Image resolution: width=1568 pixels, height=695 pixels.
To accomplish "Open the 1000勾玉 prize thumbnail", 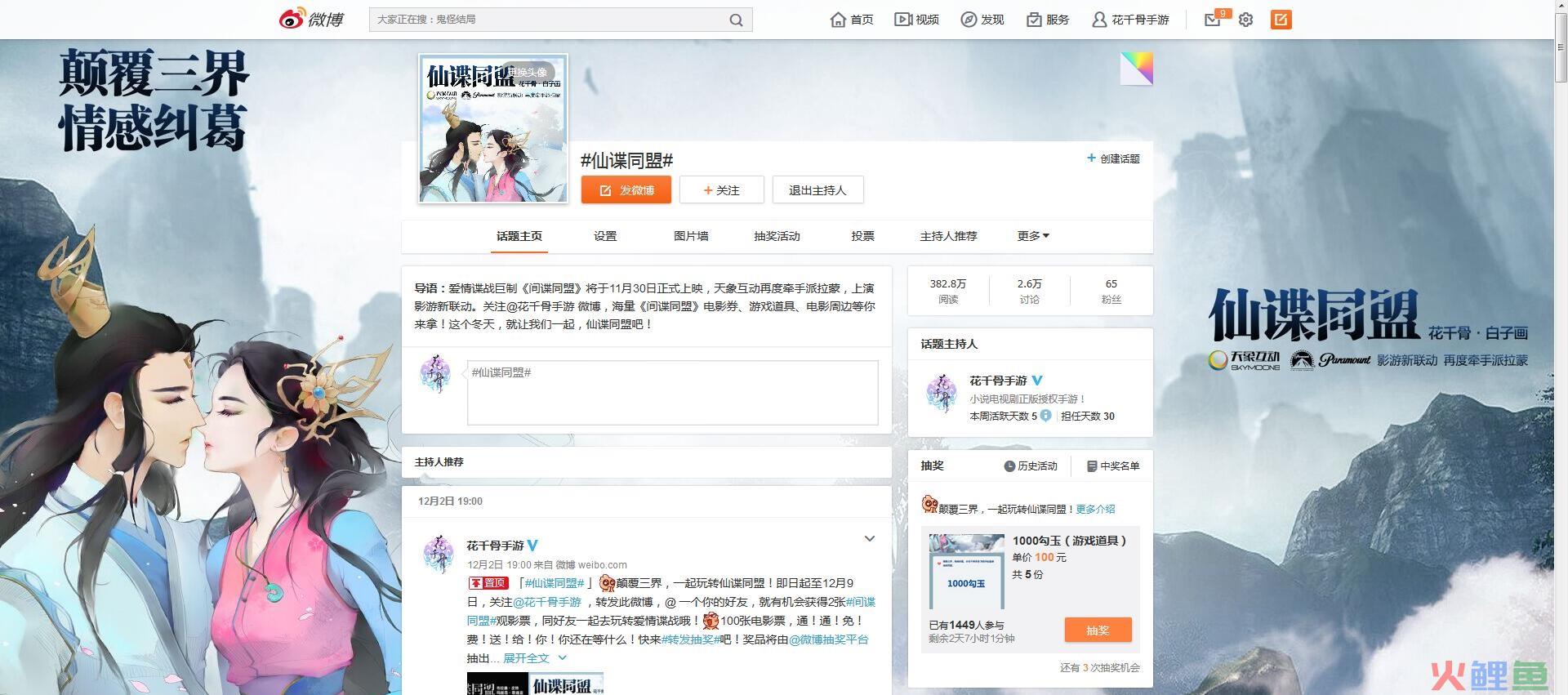I will [x=966, y=572].
